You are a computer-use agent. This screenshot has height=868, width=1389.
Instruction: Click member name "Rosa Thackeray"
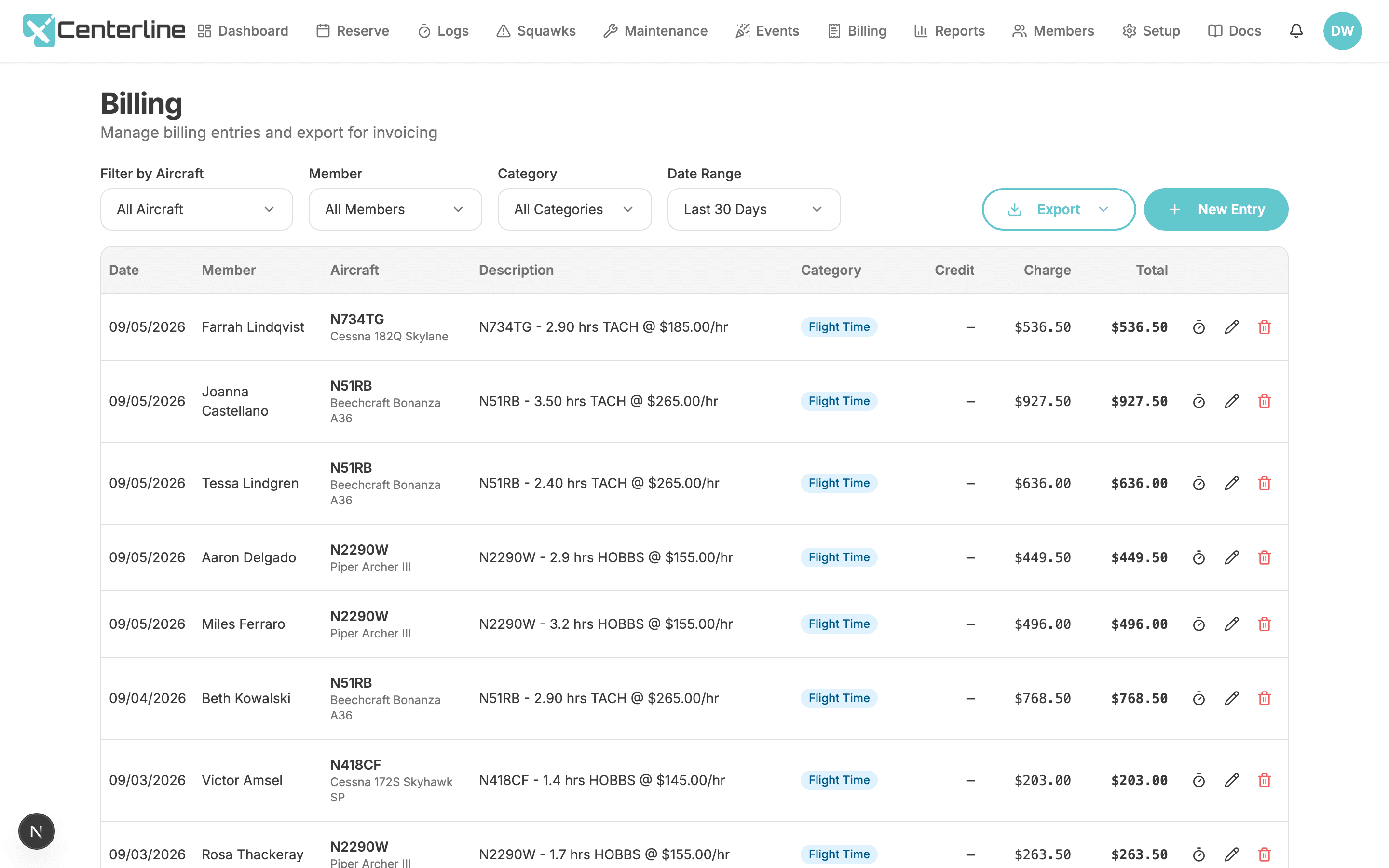(253, 855)
